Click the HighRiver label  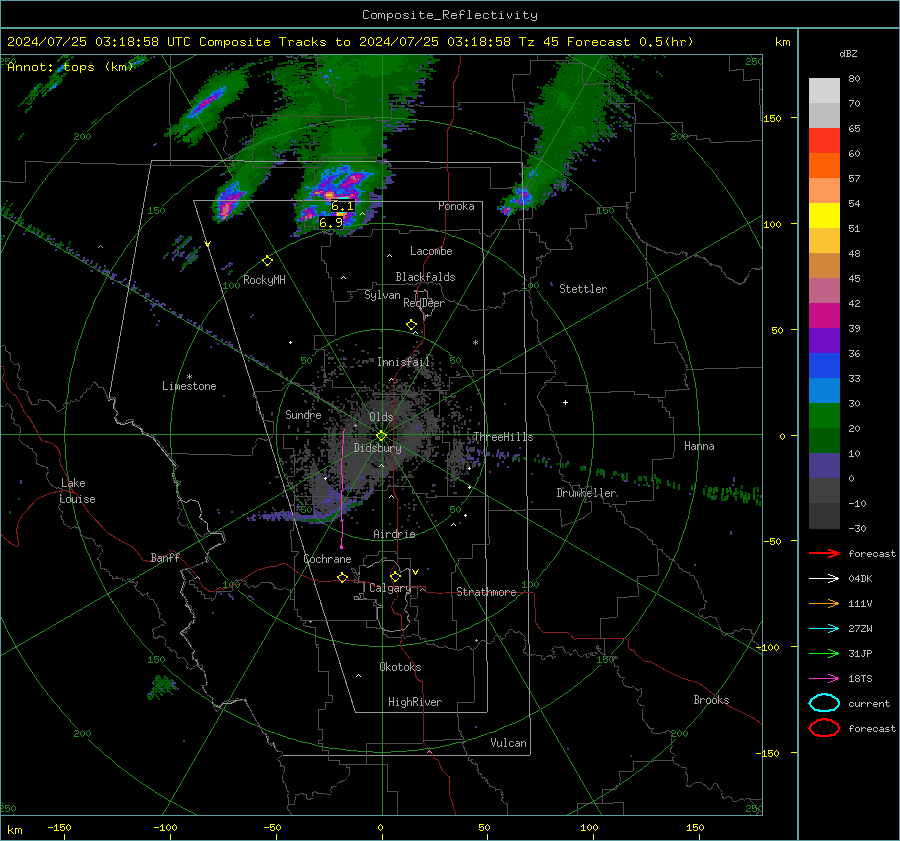[415, 702]
